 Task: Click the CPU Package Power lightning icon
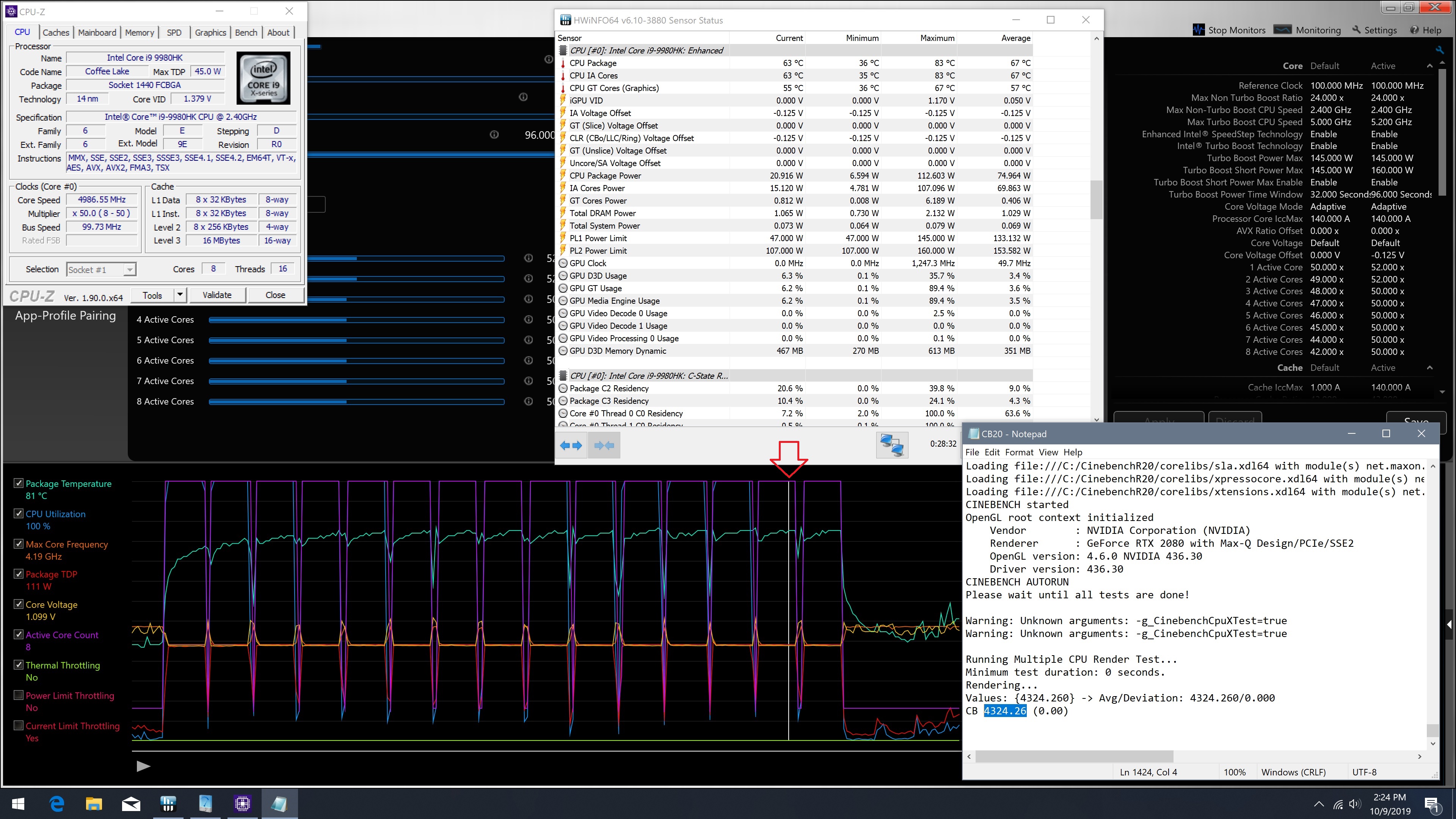click(563, 176)
